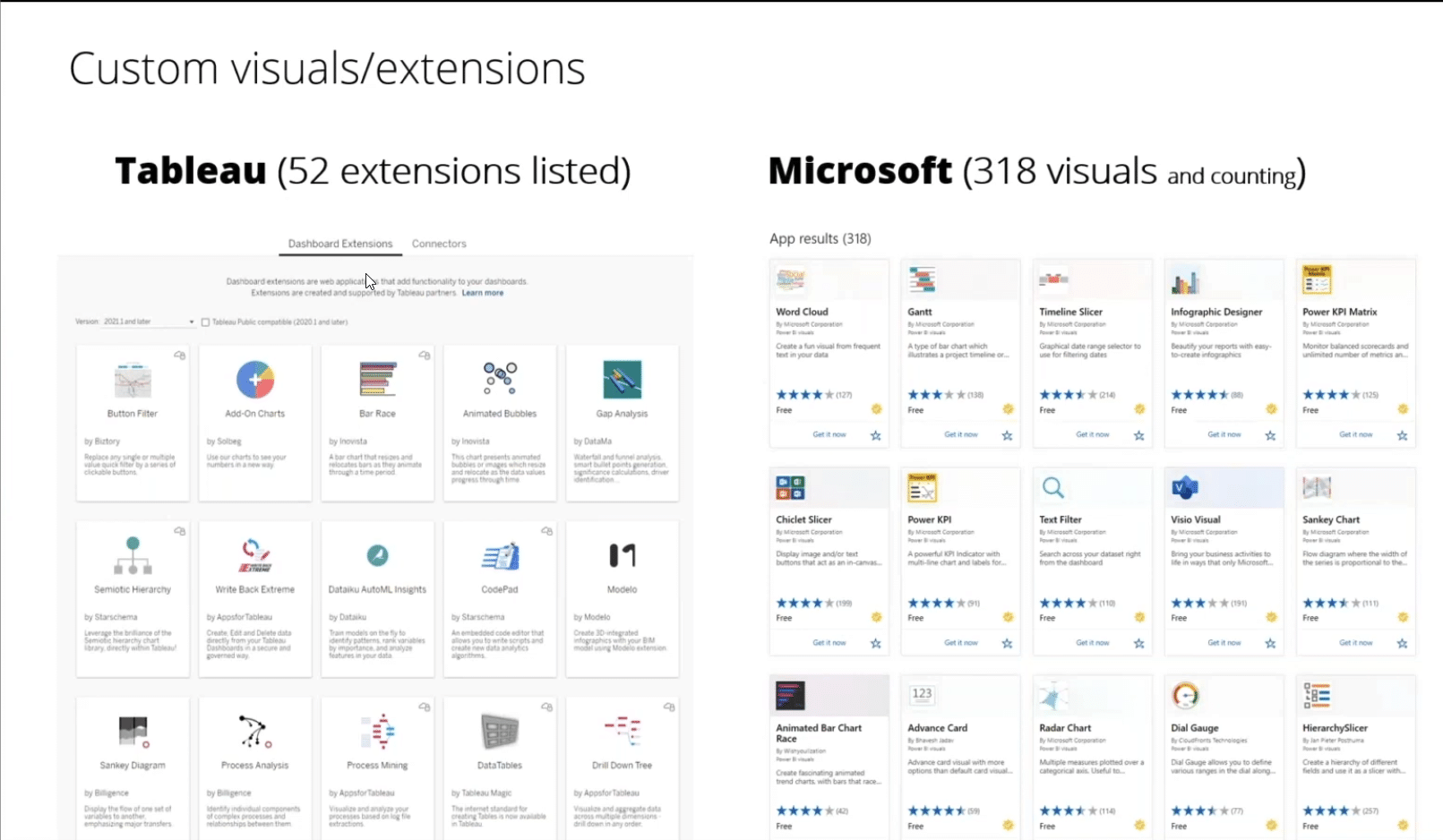Open the Visio Visual app icon
This screenshot has height=840, width=1443.
pos(1185,487)
